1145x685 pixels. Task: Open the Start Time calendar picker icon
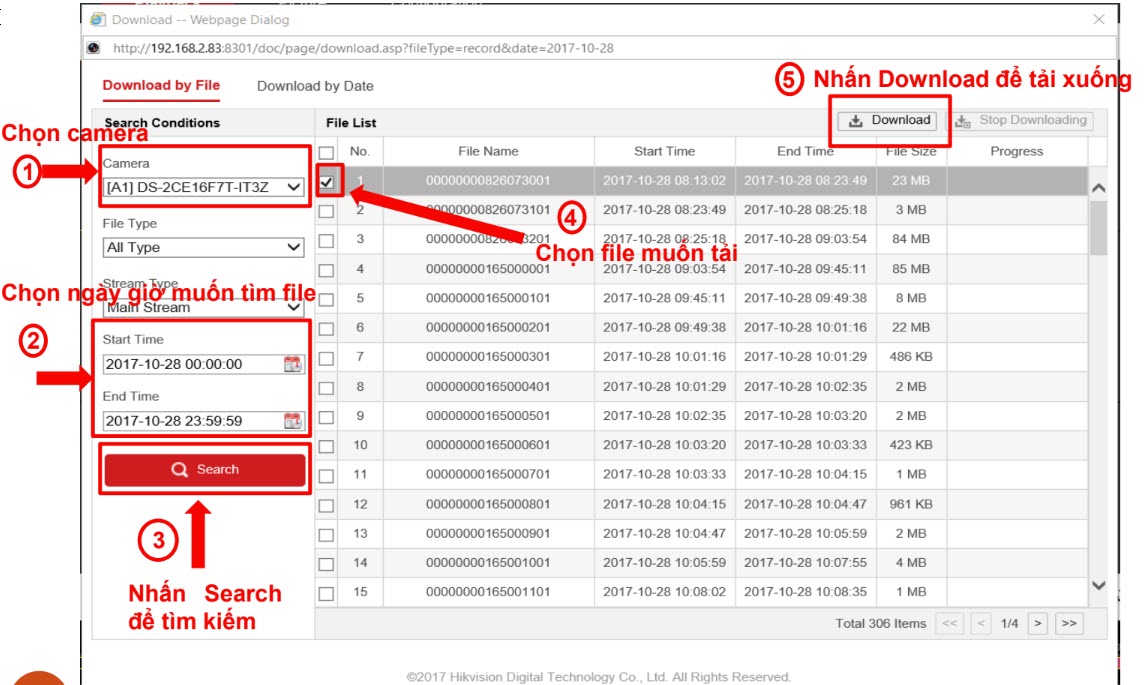click(292, 364)
